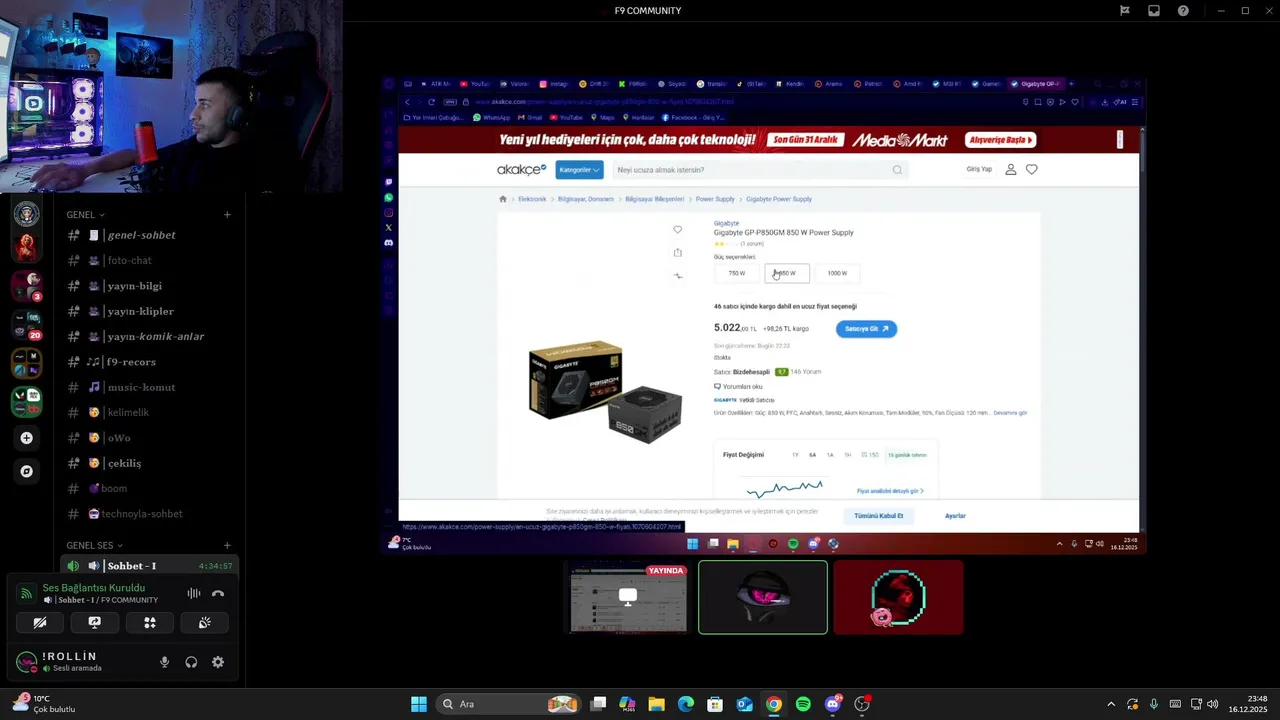The width and height of the screenshot is (1280, 720).
Task: Open Kategoriler dropdown in streamed akakçe page
Action: (x=580, y=170)
